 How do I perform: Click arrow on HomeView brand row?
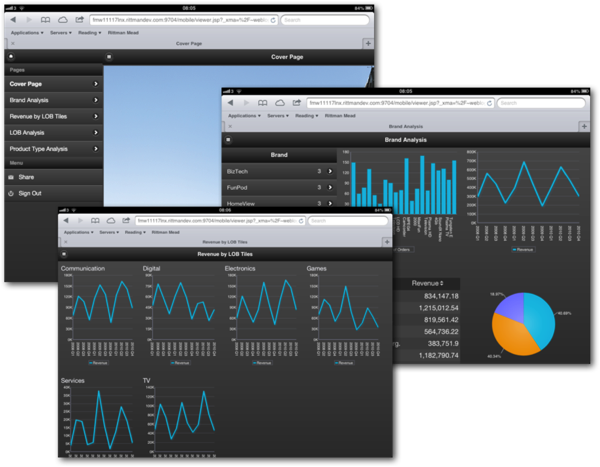(330, 203)
